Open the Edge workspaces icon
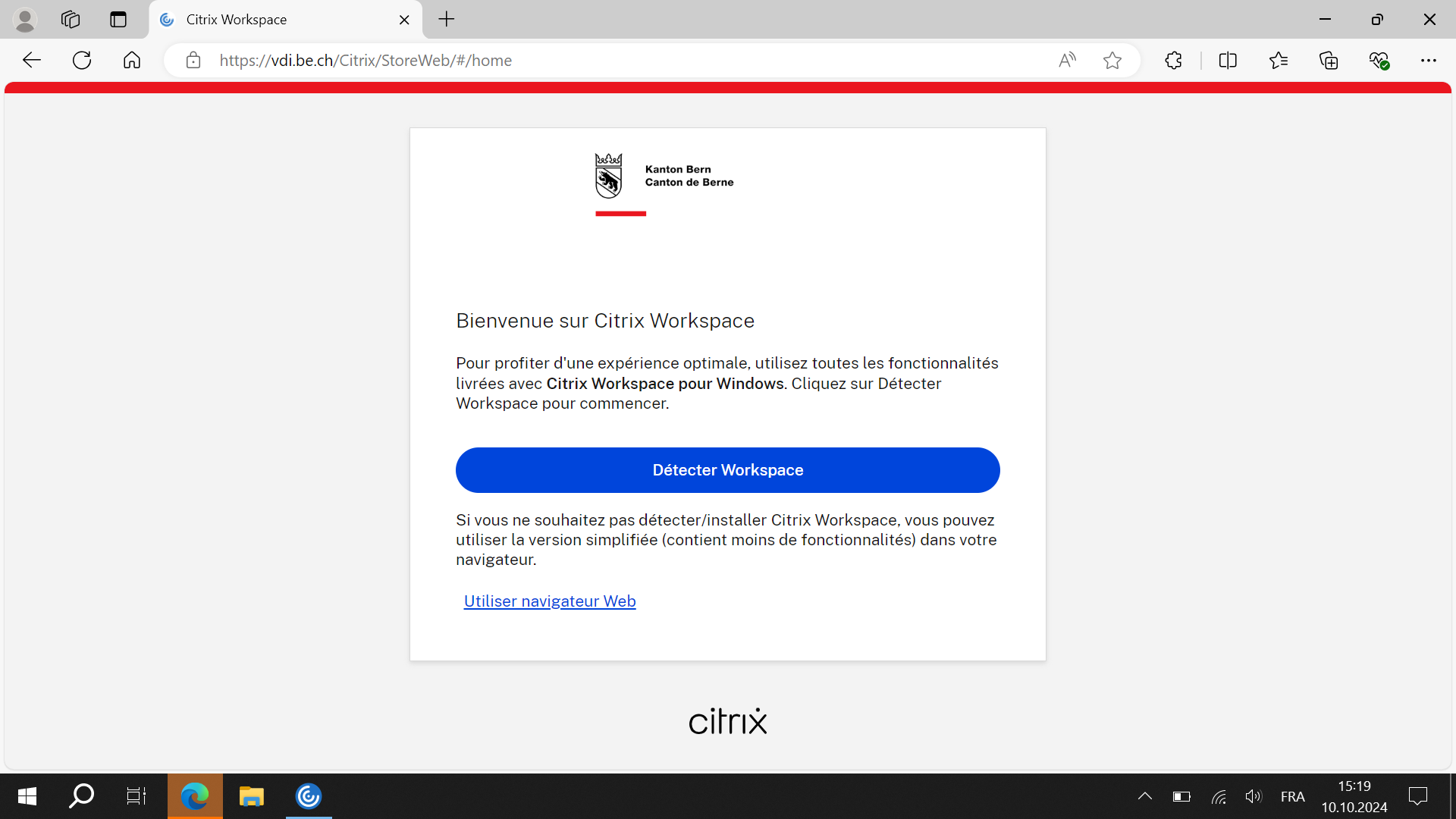 tap(71, 20)
